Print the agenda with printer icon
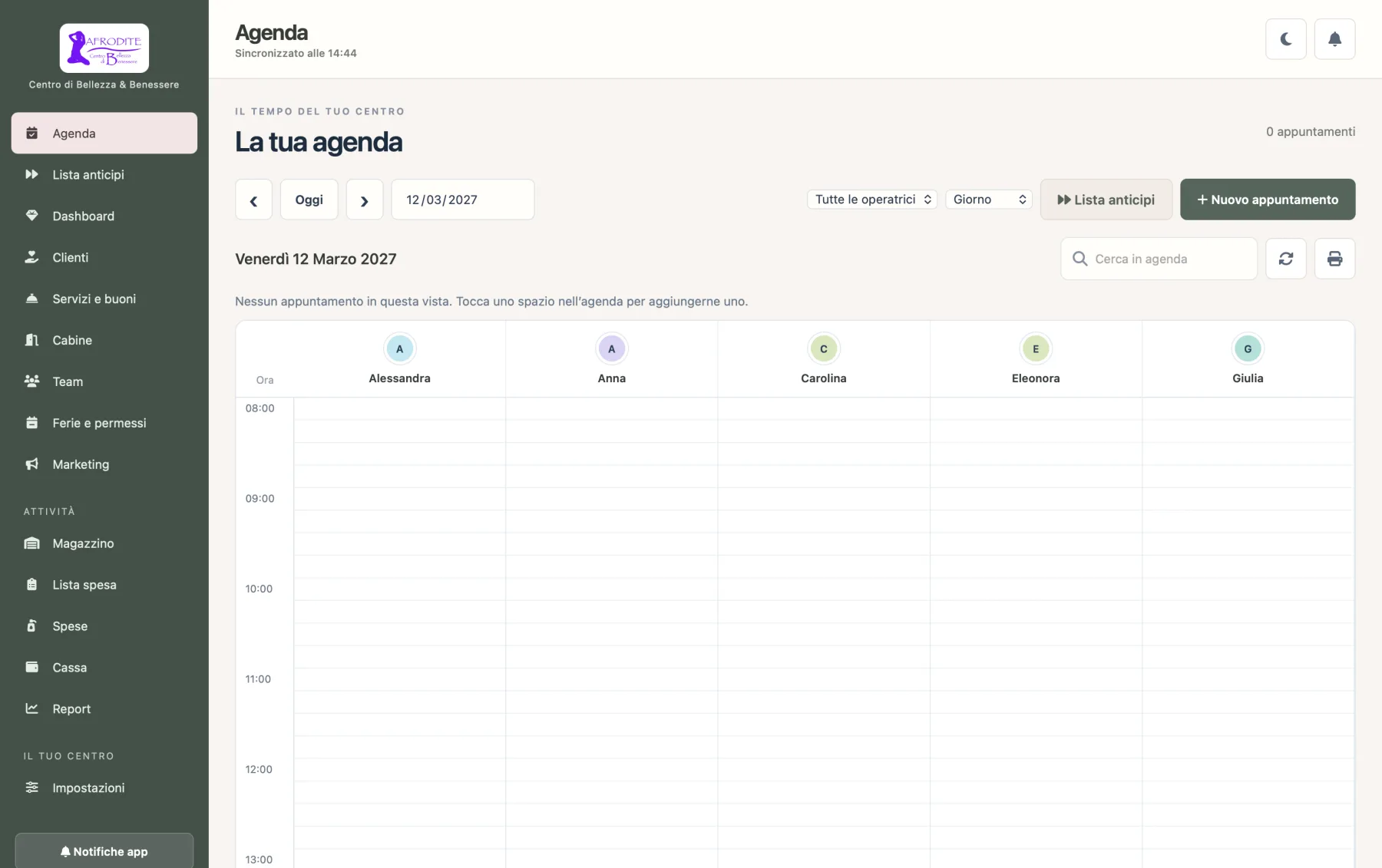Screen dimensions: 1382x868 coord(1335,259)
